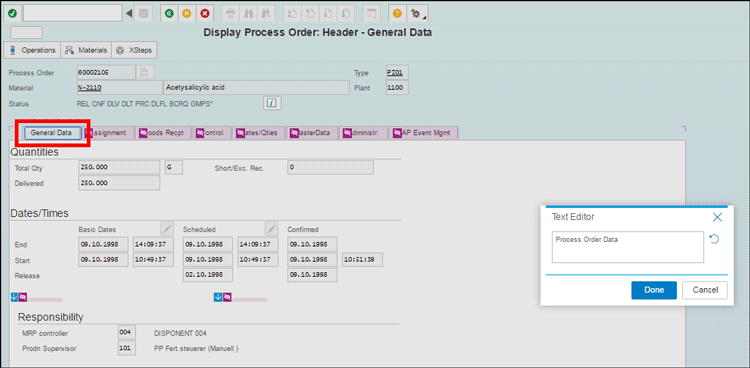Click the Process Order Data text field
Viewport: 750px width, 368px height.
coord(628,247)
